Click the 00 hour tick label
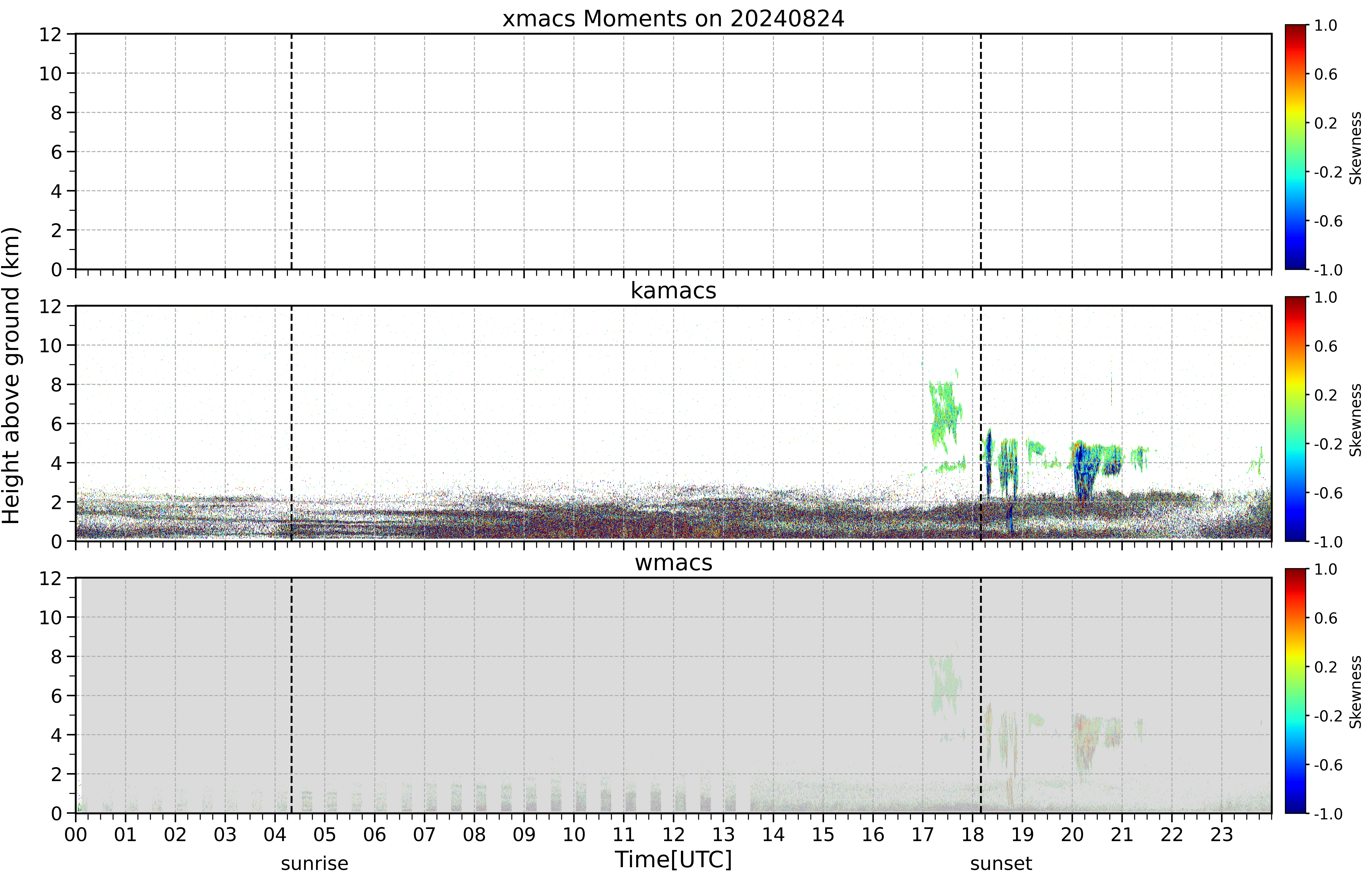This screenshot has width=1372, height=883. tap(76, 834)
